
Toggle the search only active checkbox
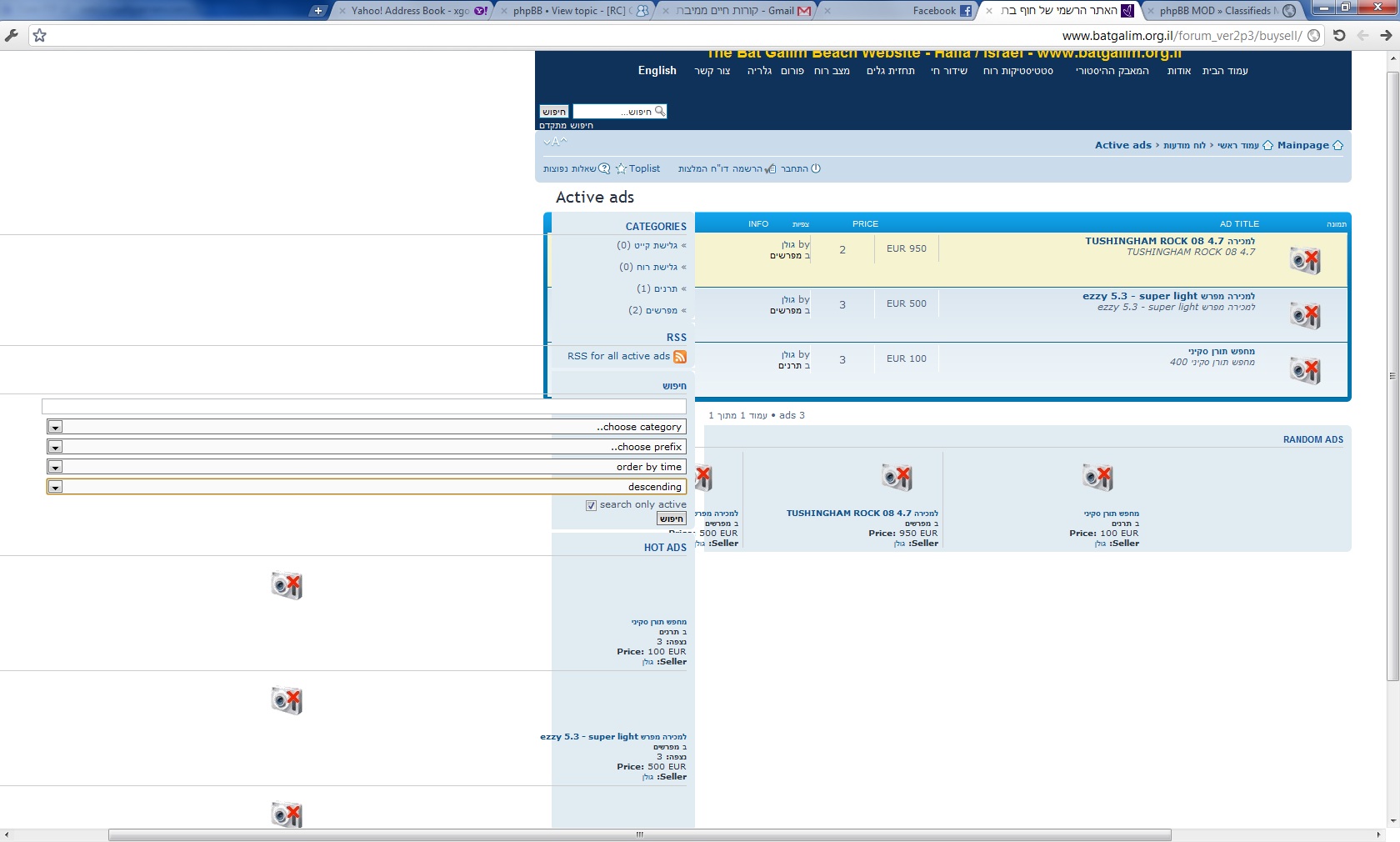click(x=591, y=505)
